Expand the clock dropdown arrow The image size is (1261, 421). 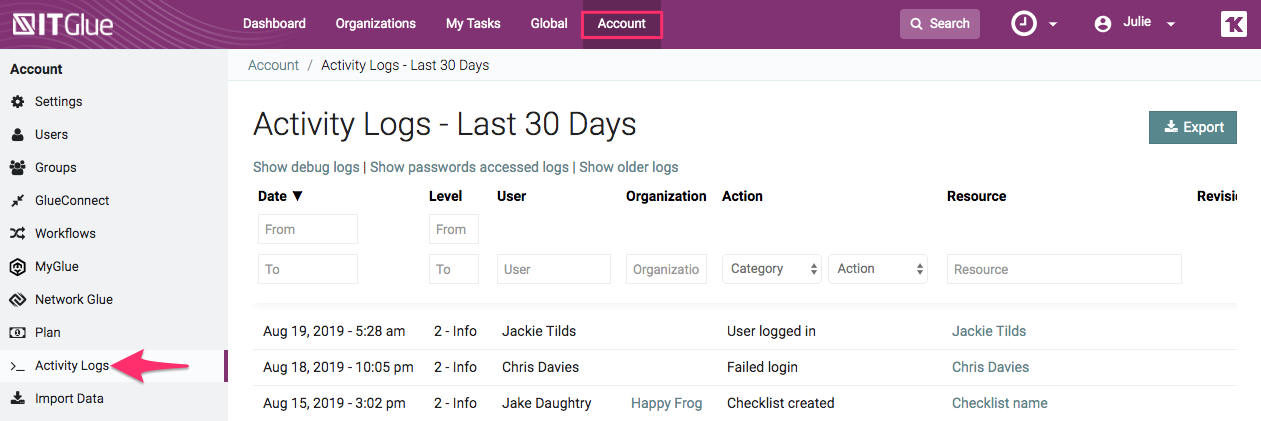pos(1053,25)
